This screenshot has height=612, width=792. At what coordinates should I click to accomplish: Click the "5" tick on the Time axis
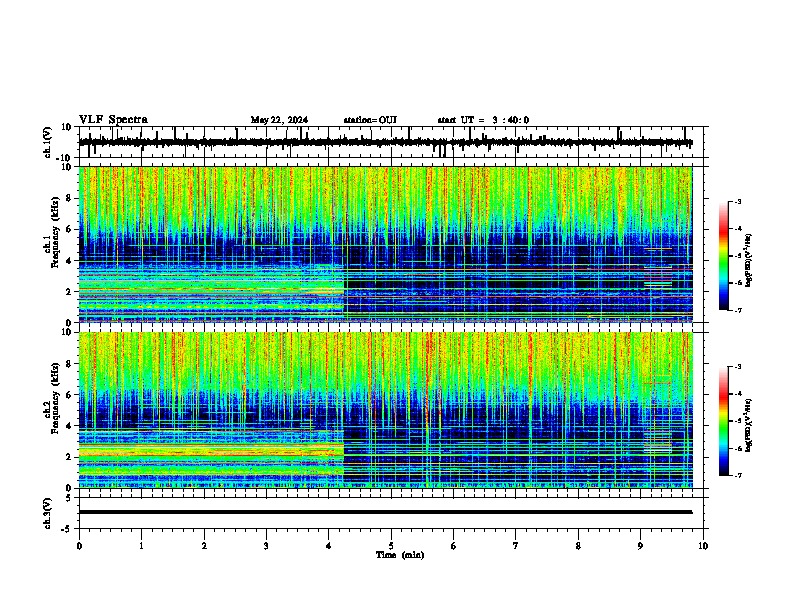tap(391, 546)
